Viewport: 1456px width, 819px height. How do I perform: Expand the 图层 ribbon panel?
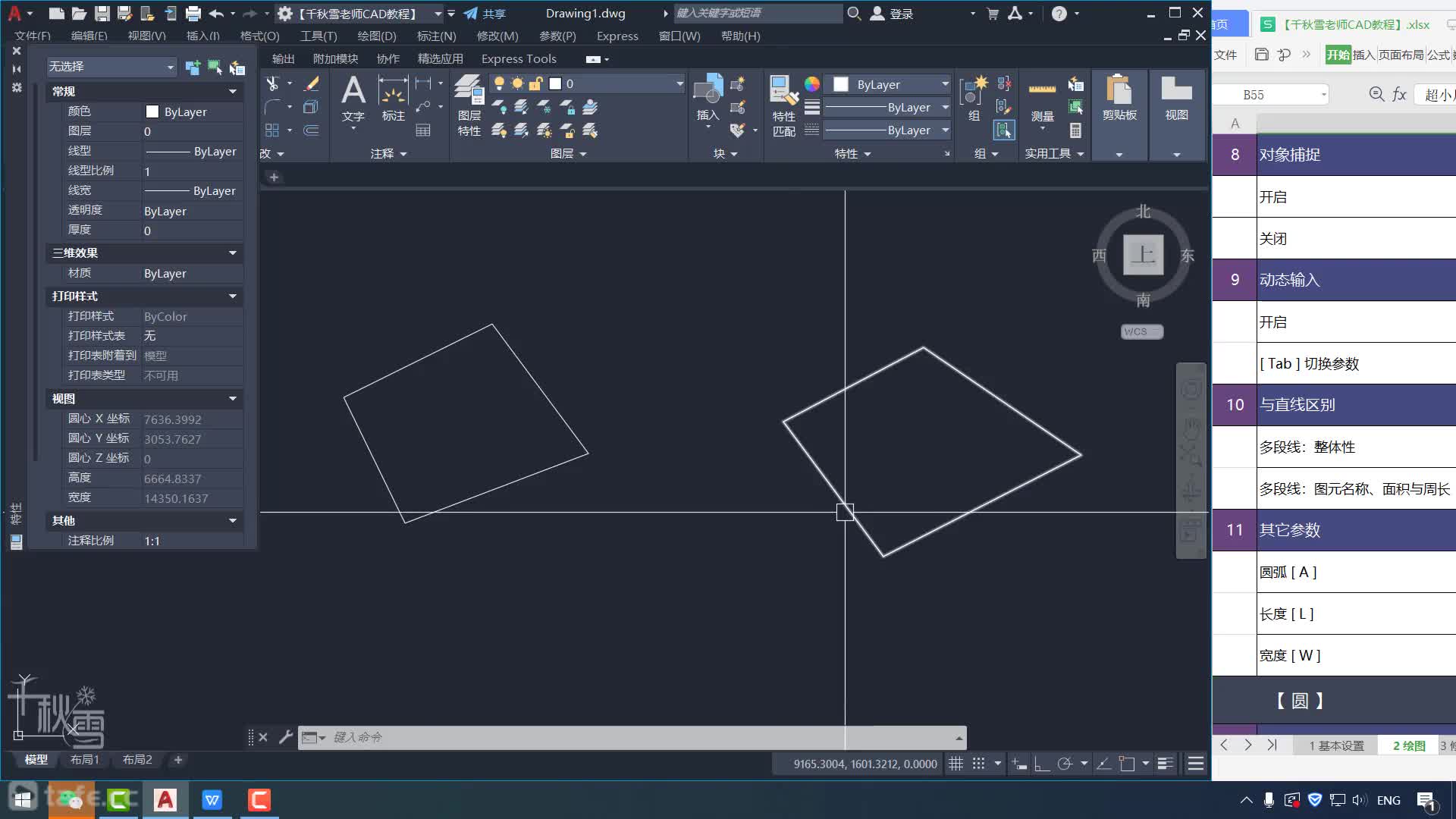click(568, 153)
